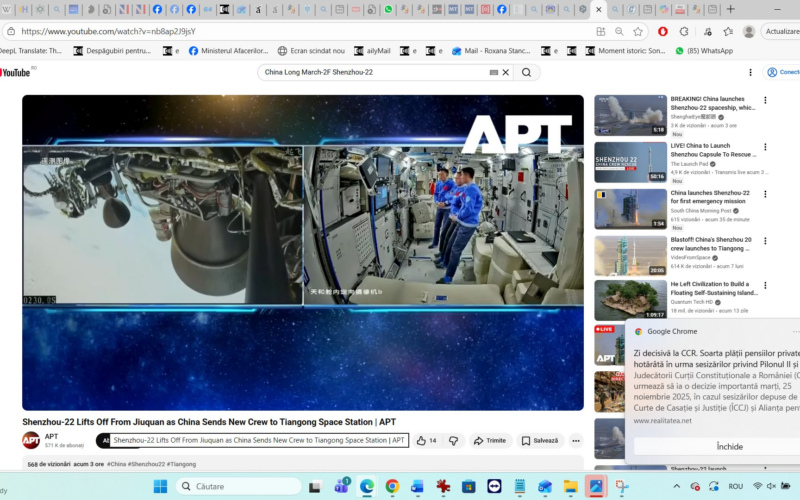Open Ecran scindat nou bookmark
The height and width of the screenshot is (500, 800).
pos(311,51)
